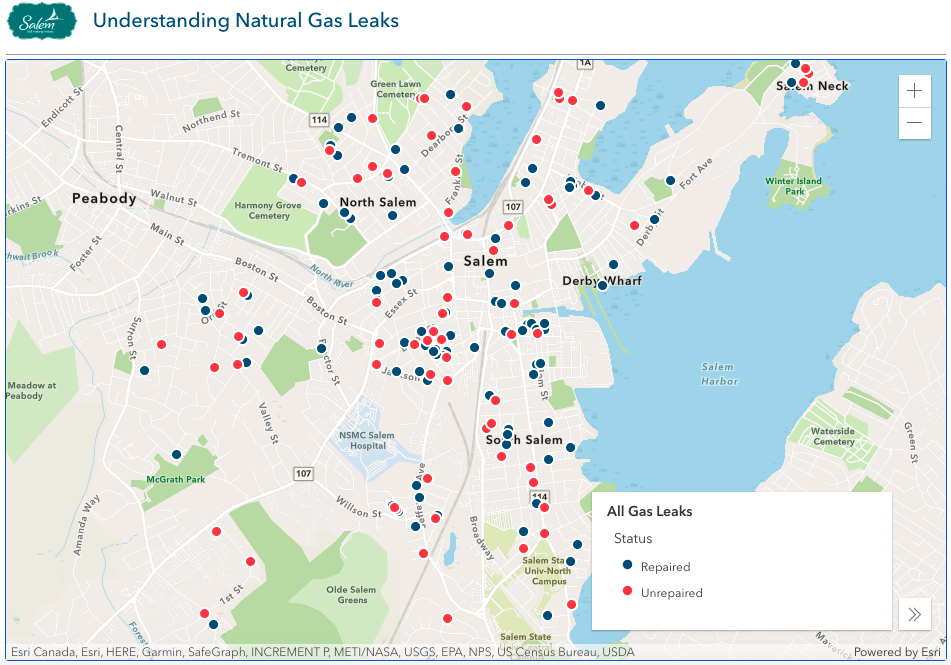Collapse legend with double chevron arrow

pyautogui.click(x=915, y=614)
